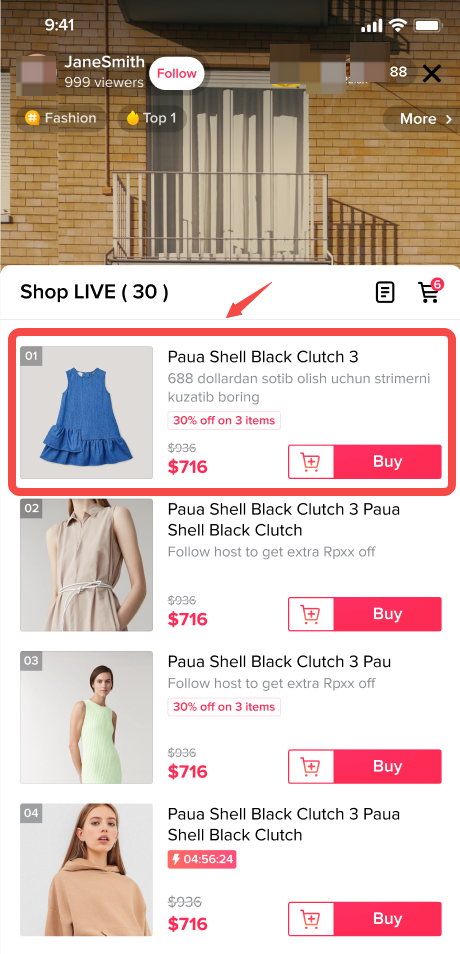
Task: Buy the tan hoodie item 04
Action: point(388,918)
